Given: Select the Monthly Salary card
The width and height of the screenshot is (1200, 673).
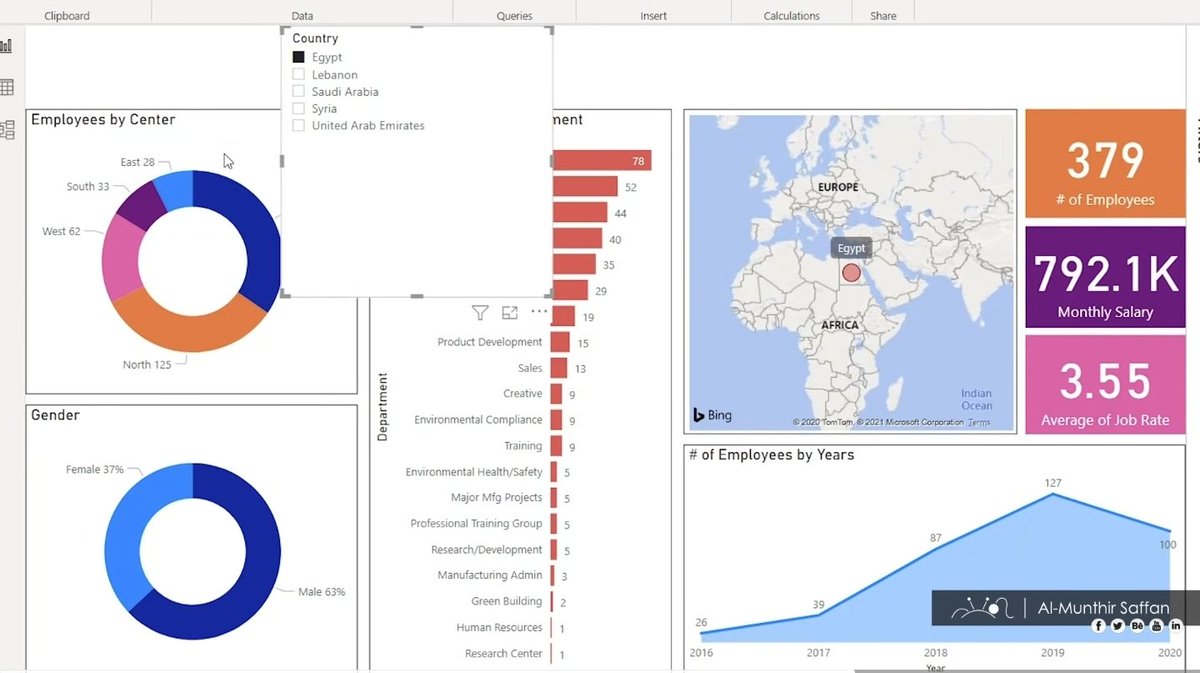Looking at the screenshot, I should (1105, 278).
